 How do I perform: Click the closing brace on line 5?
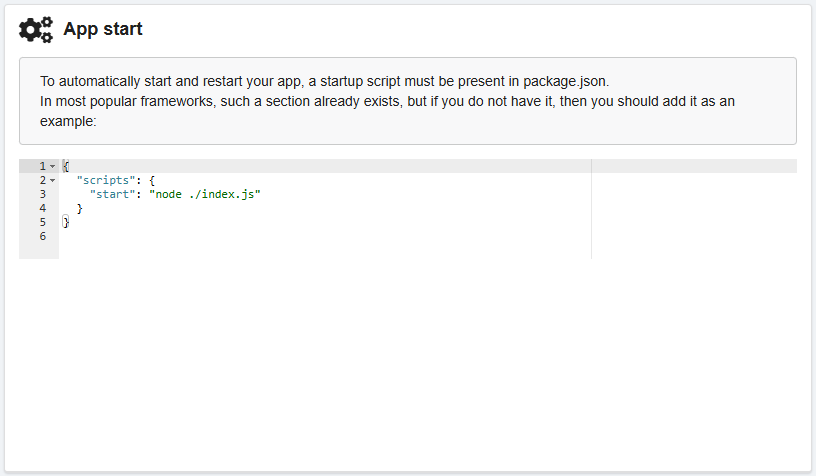tap(65, 222)
